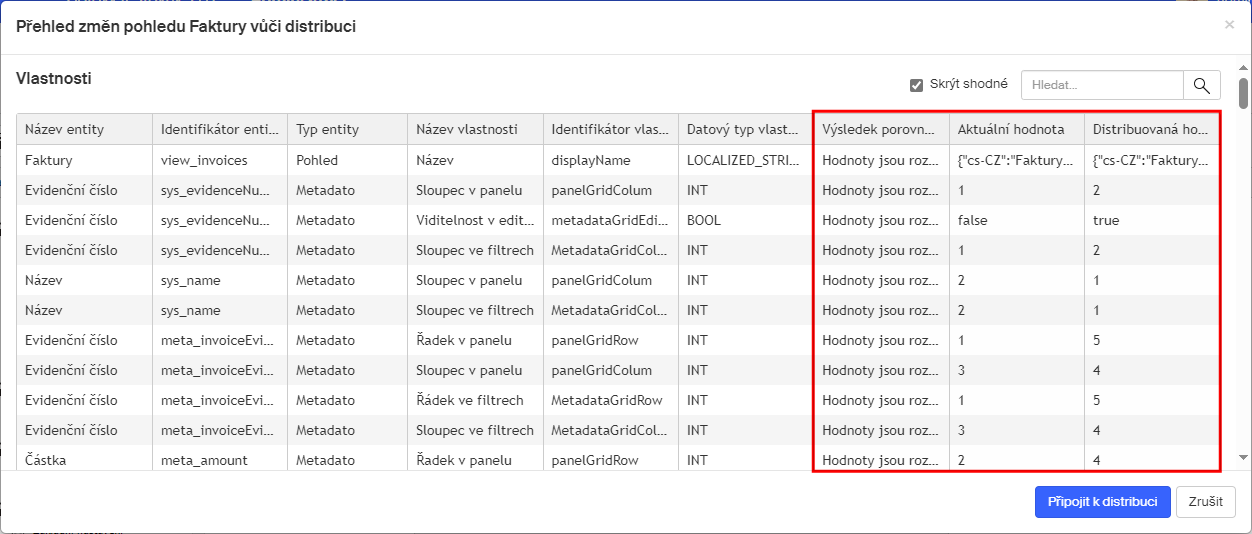Image resolution: width=1252 pixels, height=534 pixels.
Task: Click the Název vlastnosti column header
Action: (x=475, y=130)
